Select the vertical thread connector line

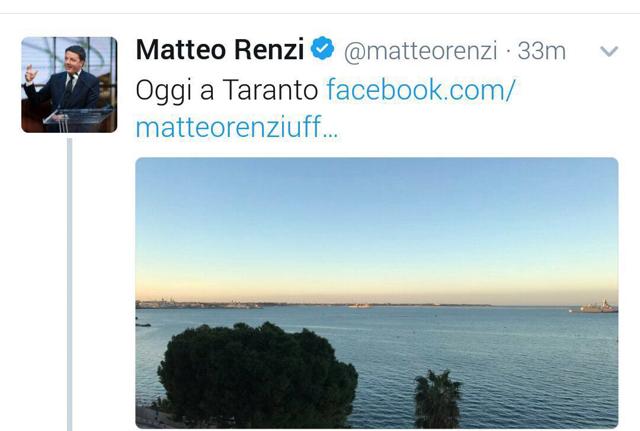coord(70,284)
